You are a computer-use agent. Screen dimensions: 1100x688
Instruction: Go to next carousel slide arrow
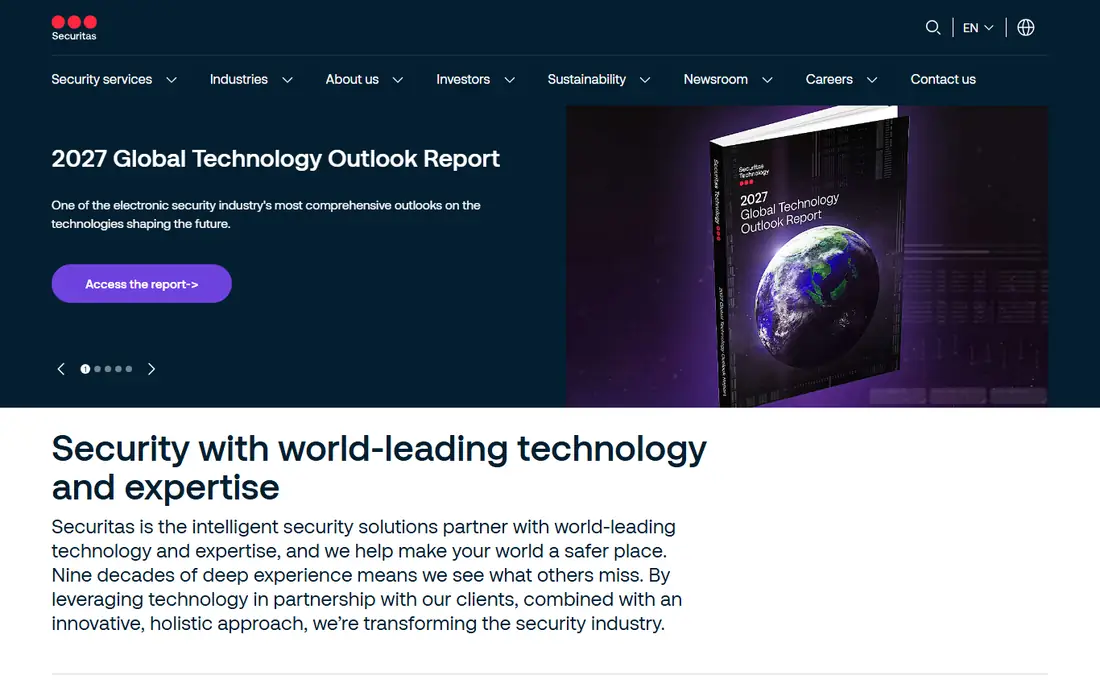click(151, 369)
